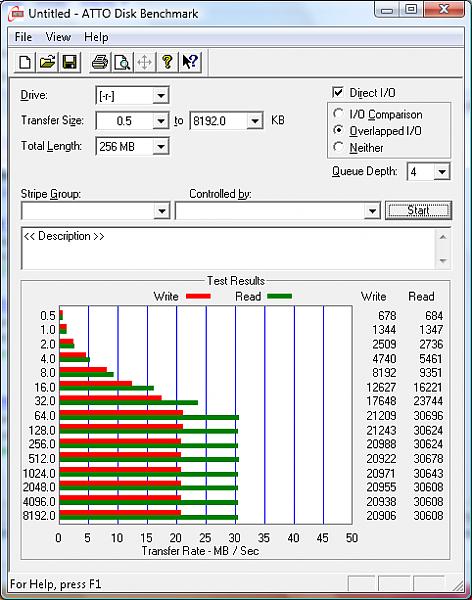Open Print Preview magnifier icon
The image size is (472, 600).
[122, 62]
